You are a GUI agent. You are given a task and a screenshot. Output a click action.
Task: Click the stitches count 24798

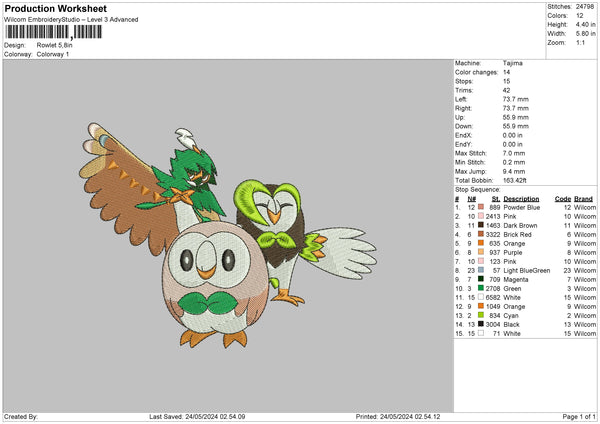[x=585, y=7]
